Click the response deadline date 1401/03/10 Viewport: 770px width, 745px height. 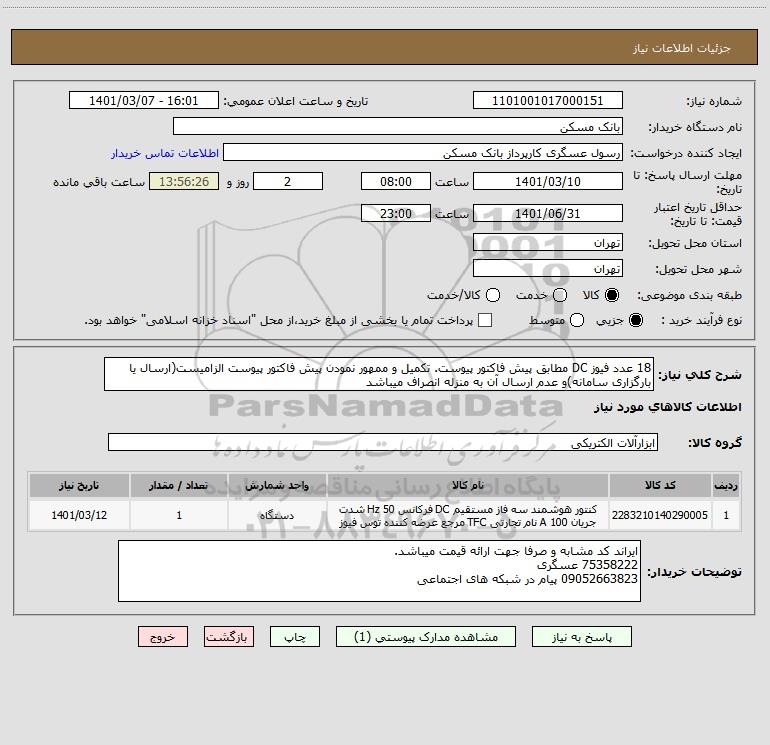(548, 182)
